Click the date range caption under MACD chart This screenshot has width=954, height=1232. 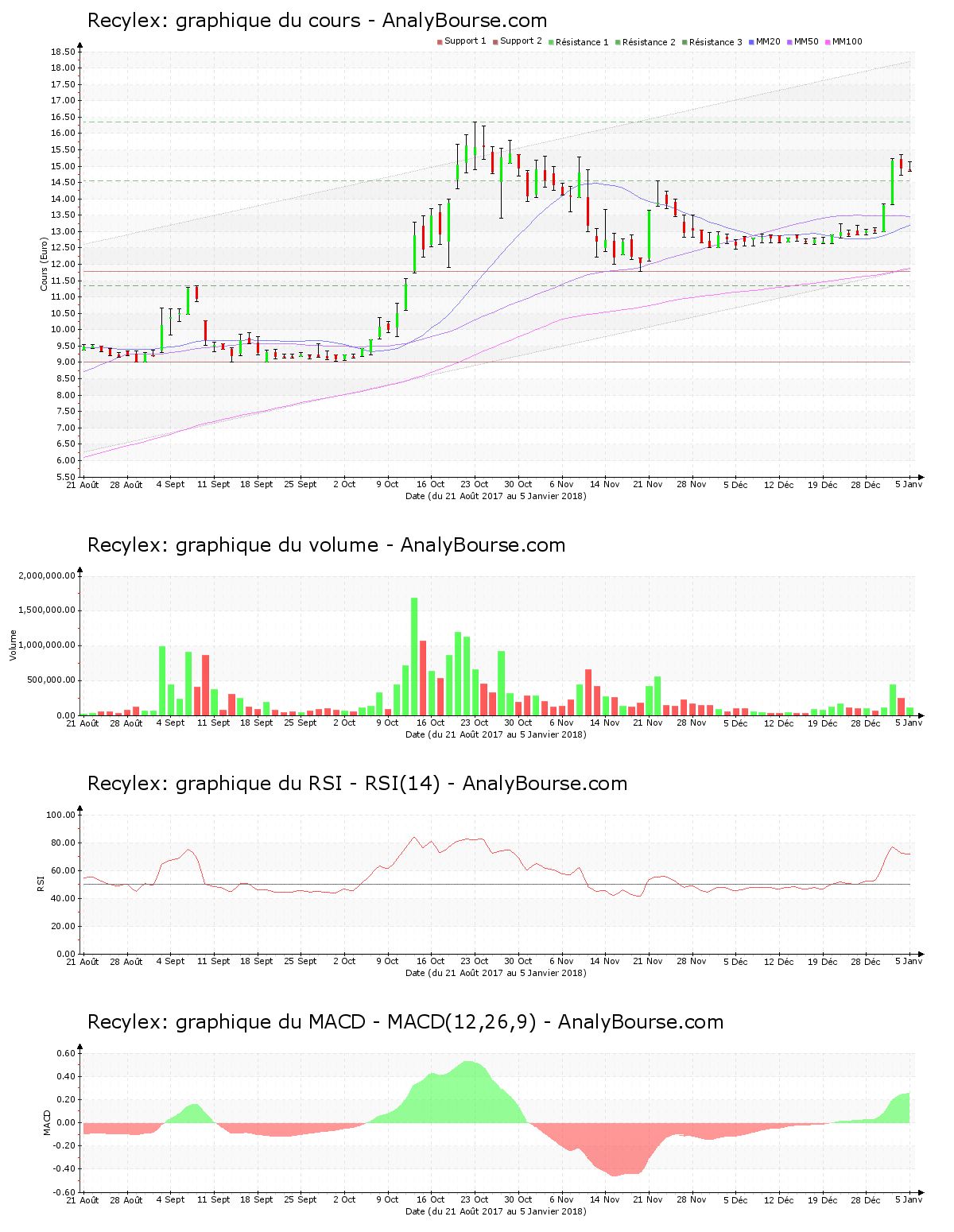click(496, 1211)
